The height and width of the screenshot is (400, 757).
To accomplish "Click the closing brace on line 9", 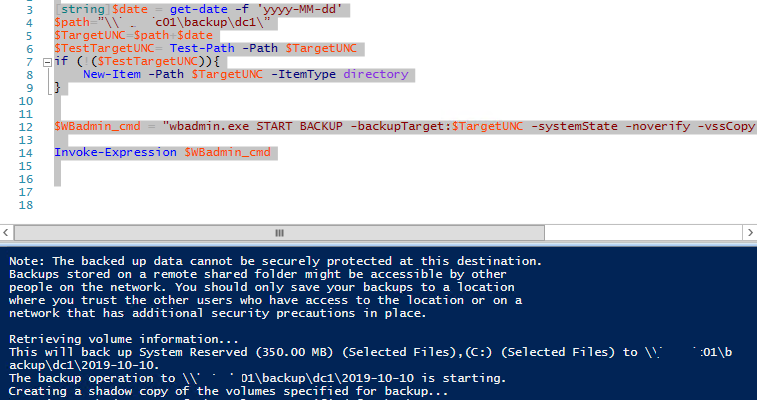I will [58, 87].
